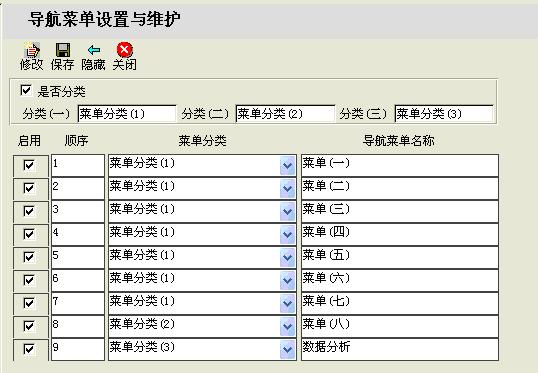
Task: Click the 关闭 (close) red X icon
Action: pos(125,50)
